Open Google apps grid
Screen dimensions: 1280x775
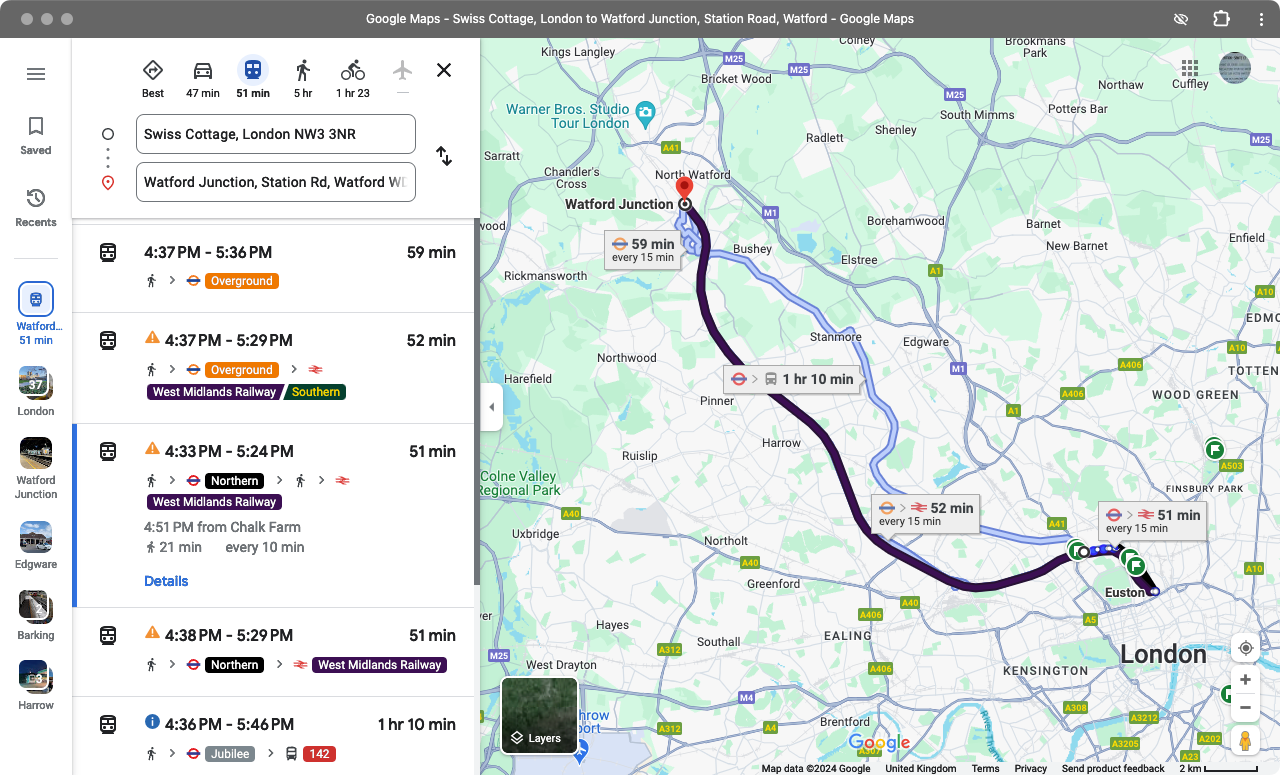pos(1189,68)
